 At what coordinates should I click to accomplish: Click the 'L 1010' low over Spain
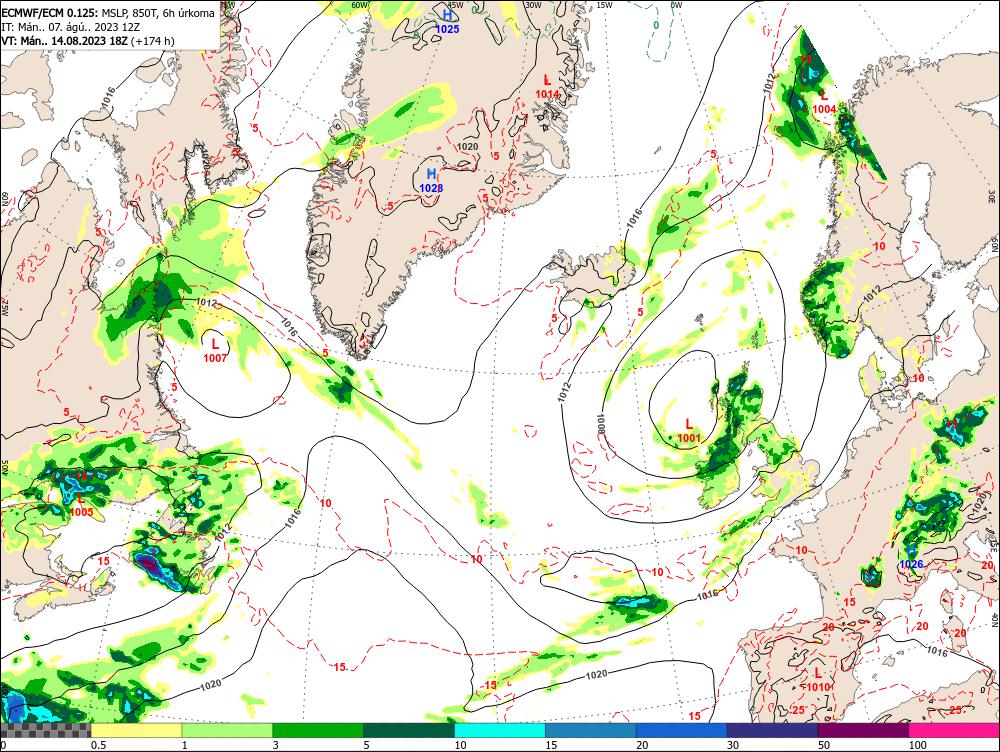tap(818, 680)
